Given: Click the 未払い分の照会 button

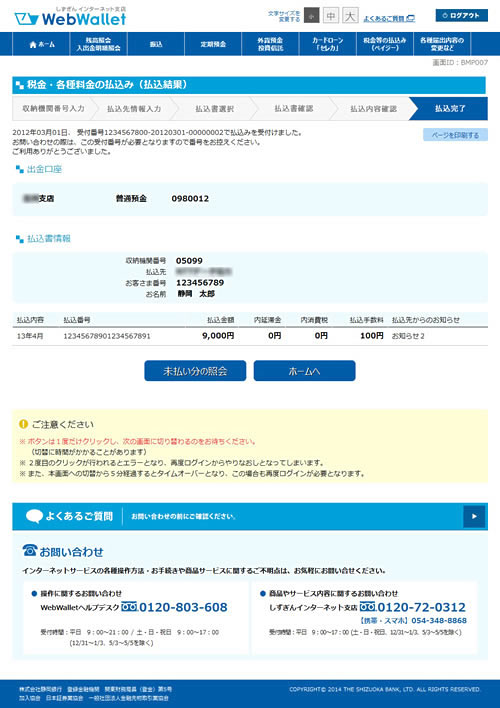Looking at the screenshot, I should [x=195, y=371].
